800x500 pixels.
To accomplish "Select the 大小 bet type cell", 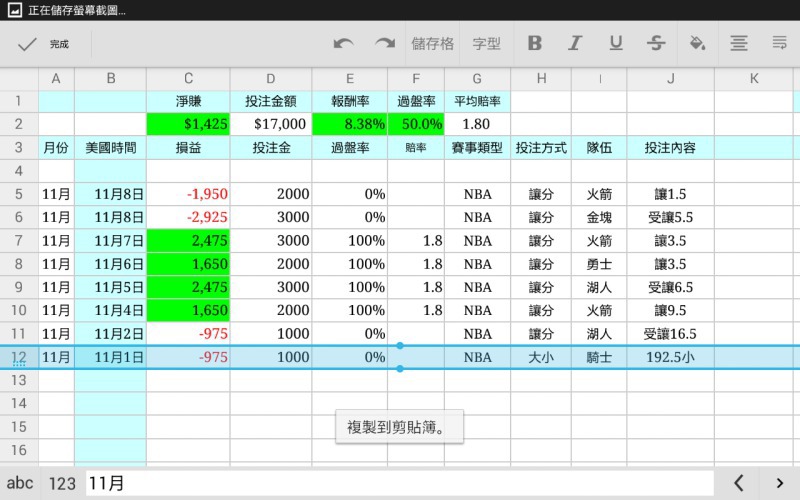I will click(x=541, y=357).
